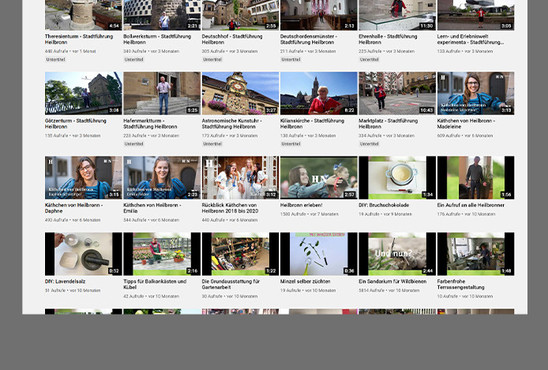Image resolution: width=548 pixels, height=370 pixels.
Task: Click 'Käthchen von Heilbronn - Daphne' title
Action: 74,208
